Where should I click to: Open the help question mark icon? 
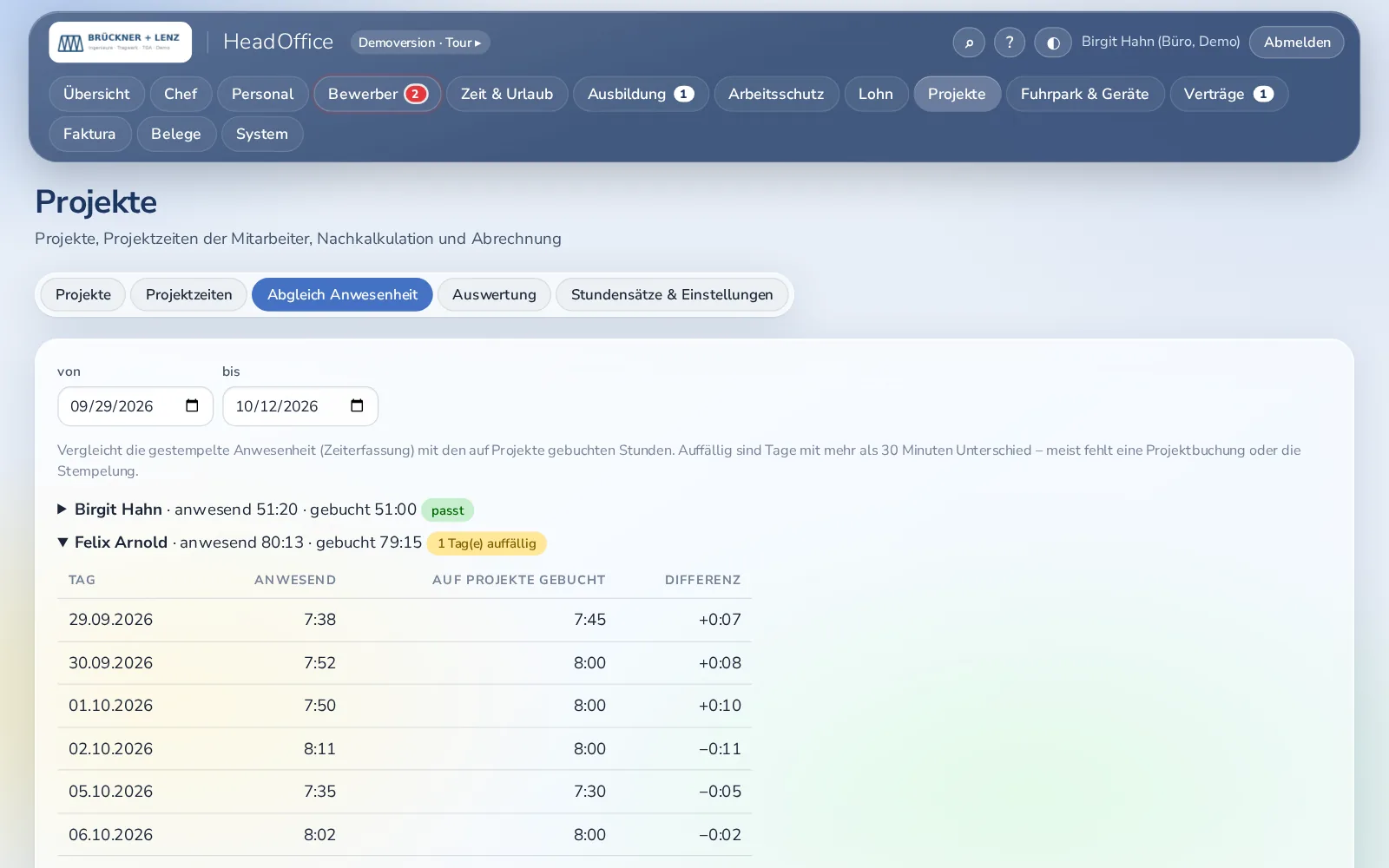[1010, 42]
